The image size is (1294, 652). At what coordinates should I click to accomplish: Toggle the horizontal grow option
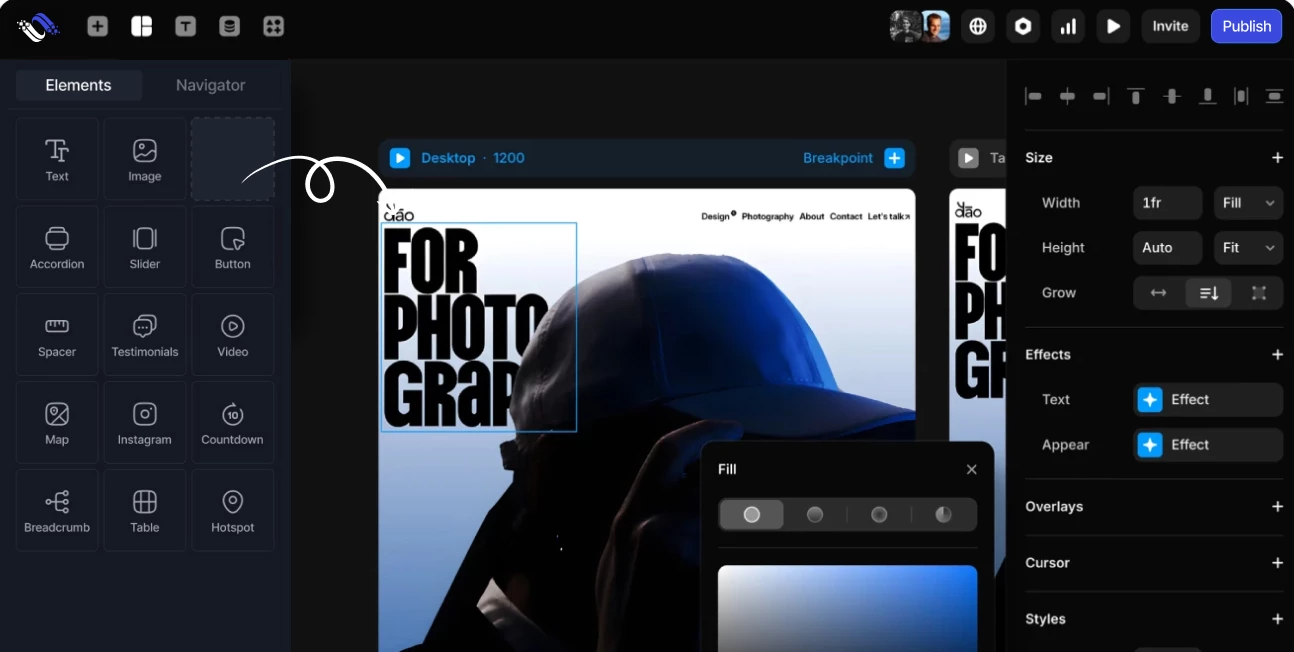[x=1158, y=293]
